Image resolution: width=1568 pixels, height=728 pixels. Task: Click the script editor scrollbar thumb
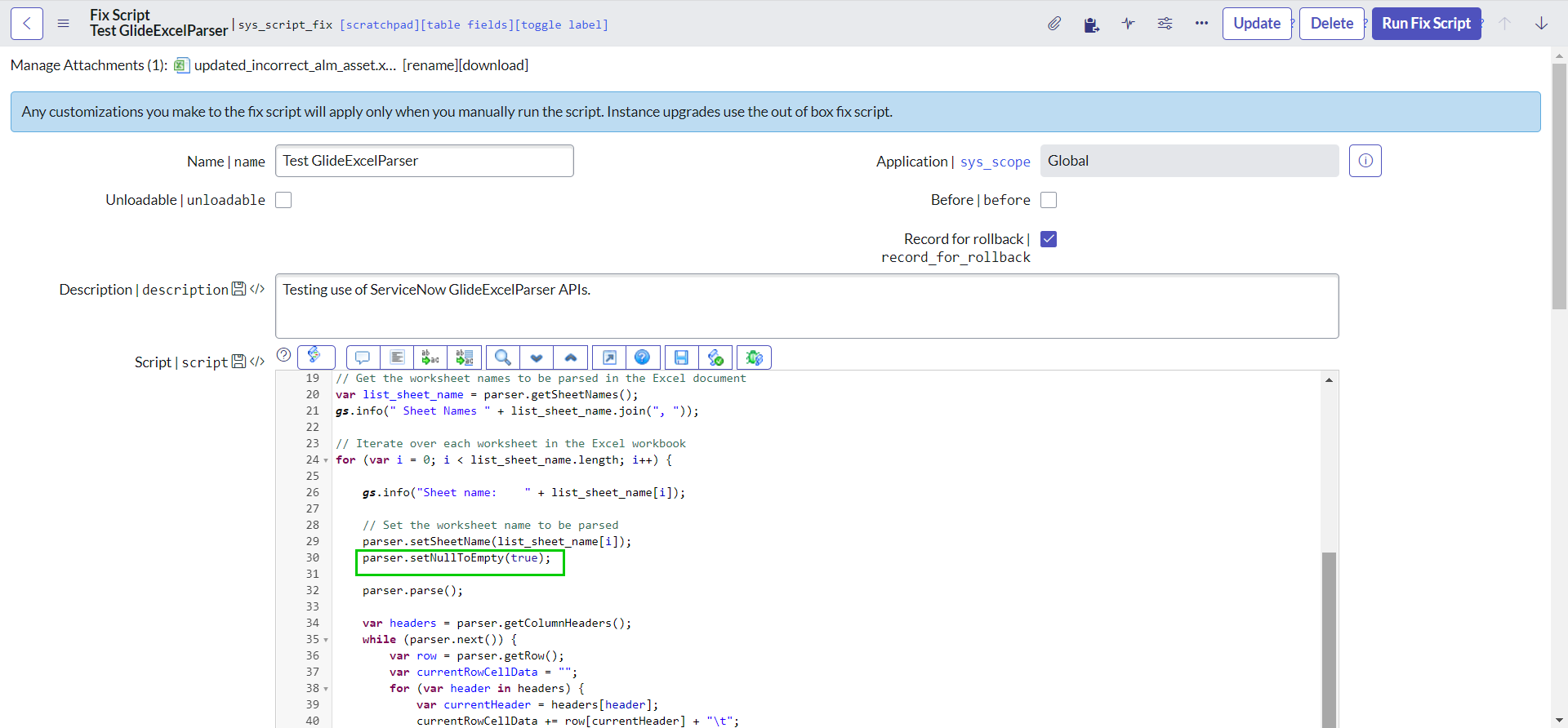[x=1329, y=640]
